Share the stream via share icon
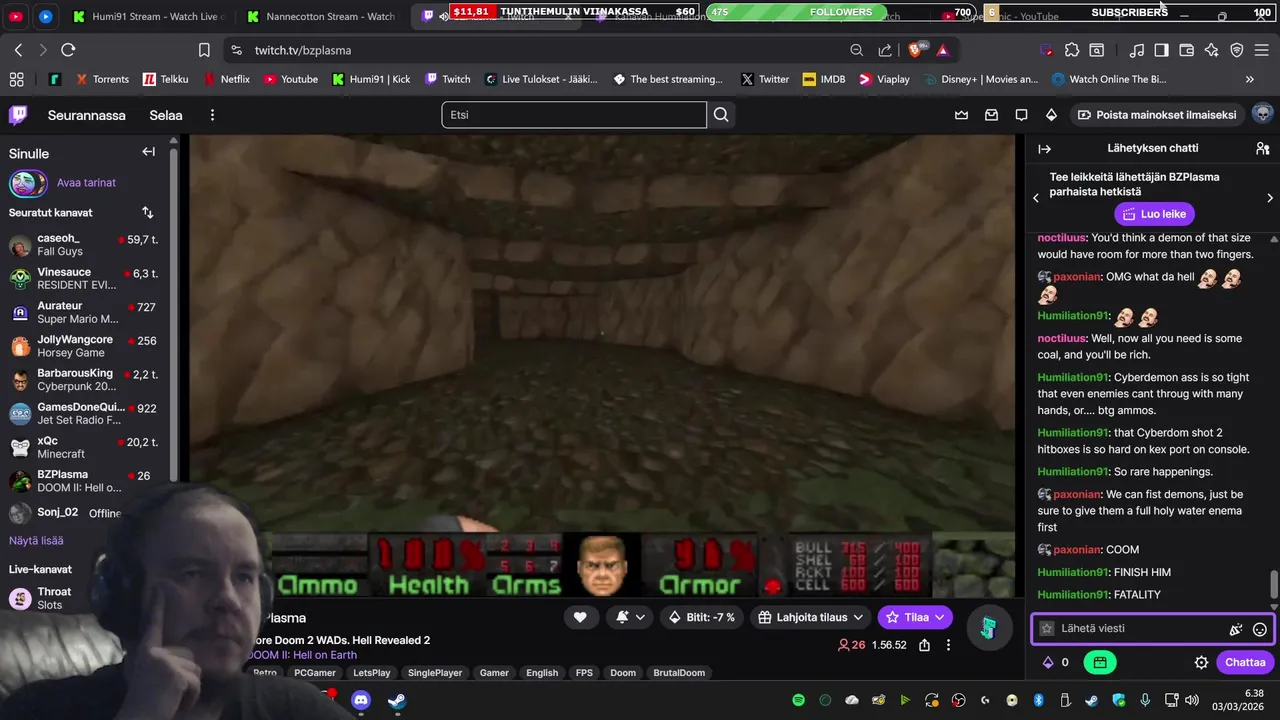Screen dimensions: 1280x720 point(924,645)
